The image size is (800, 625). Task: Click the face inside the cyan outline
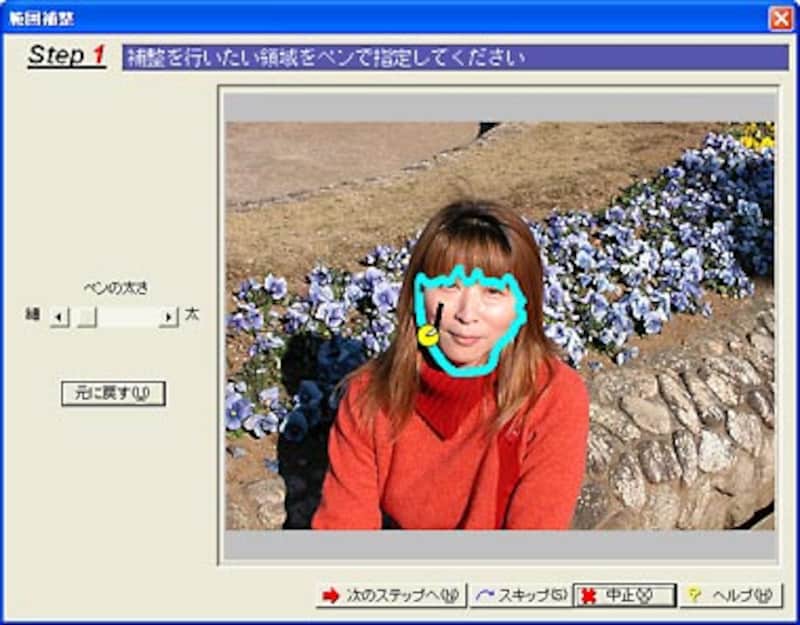point(470,320)
